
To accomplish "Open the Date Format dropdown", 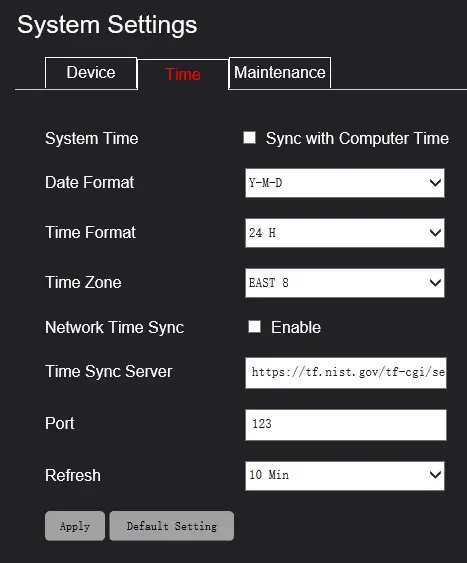I will (345, 183).
